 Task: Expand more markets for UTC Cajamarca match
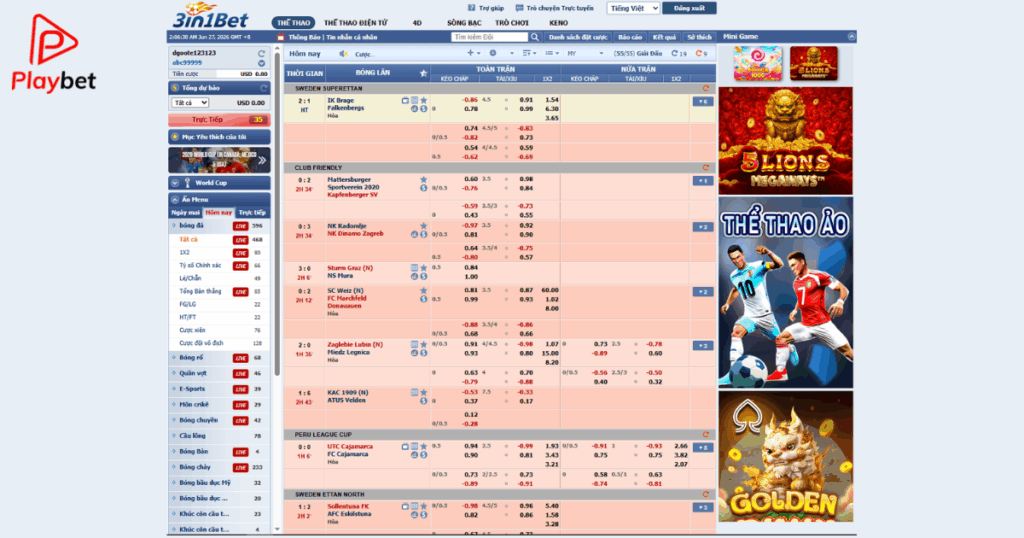(x=703, y=448)
